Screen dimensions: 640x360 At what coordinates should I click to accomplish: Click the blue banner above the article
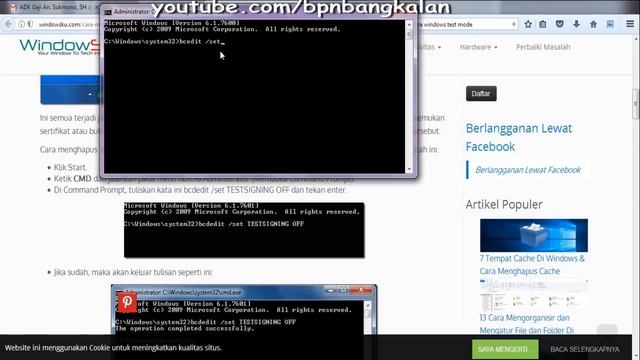[x=70, y=89]
